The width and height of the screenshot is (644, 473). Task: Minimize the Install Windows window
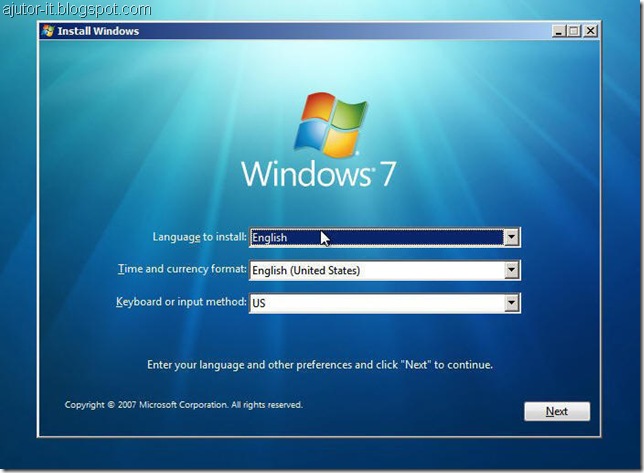pyautogui.click(x=559, y=31)
